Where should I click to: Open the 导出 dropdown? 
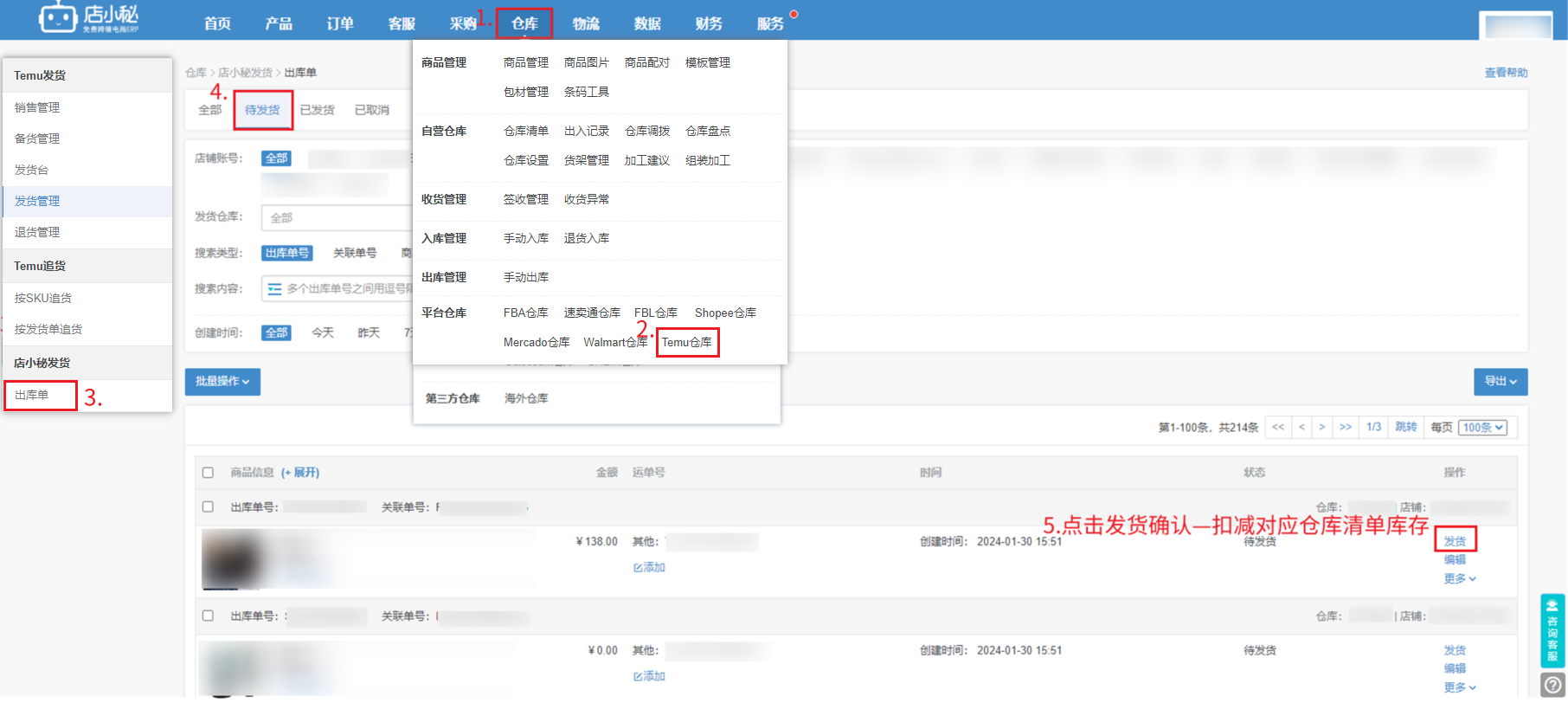tap(1501, 381)
